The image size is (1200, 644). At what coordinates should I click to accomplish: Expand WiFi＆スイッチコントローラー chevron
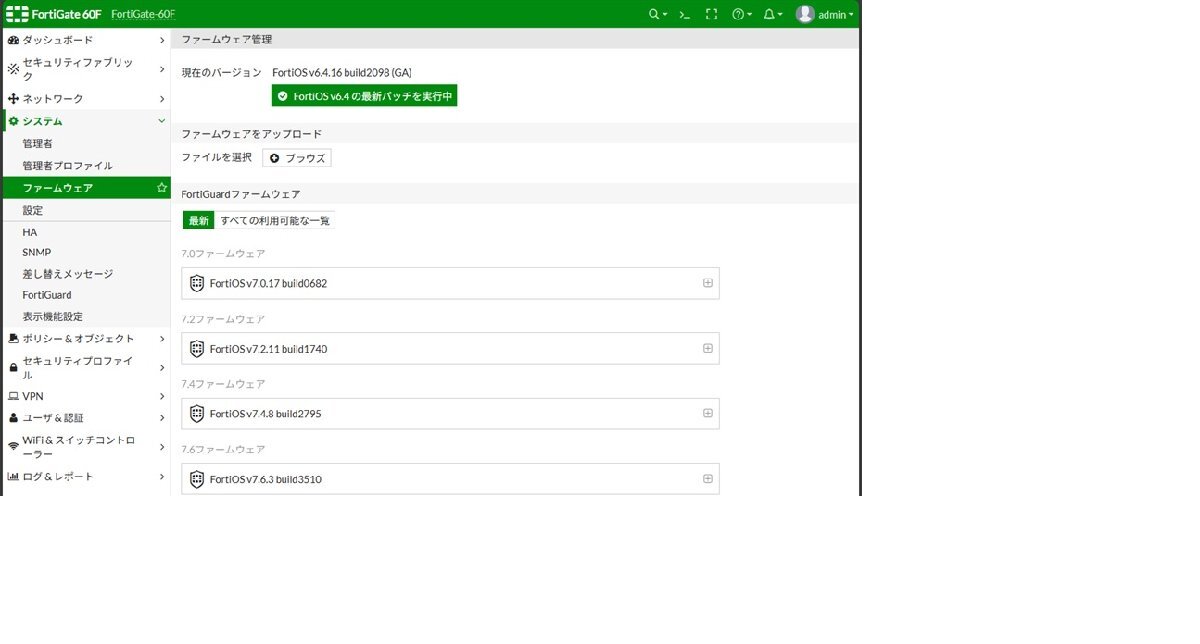pyautogui.click(x=162, y=447)
